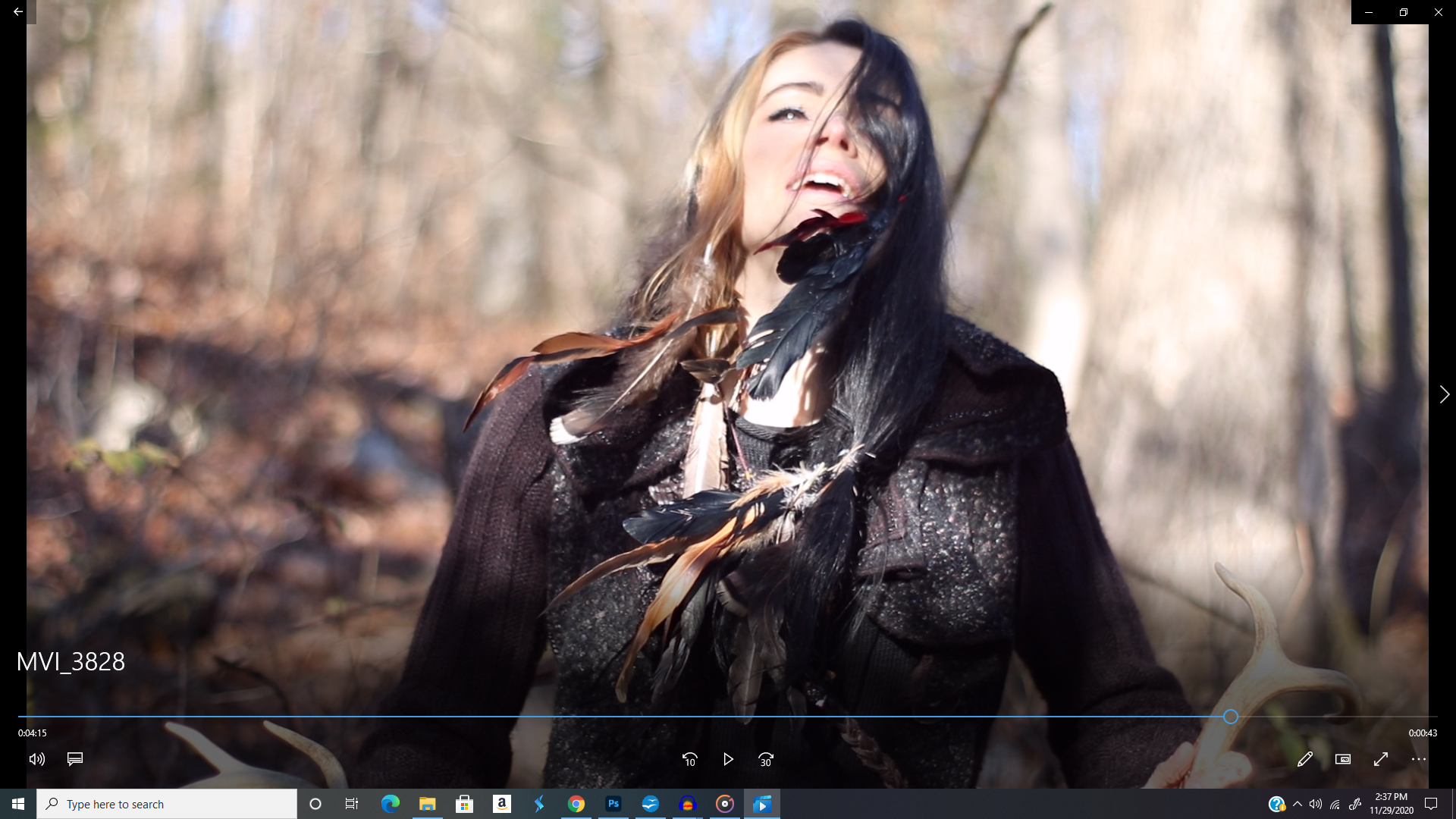Switch to Photoshop from taskbar

pos(613,804)
